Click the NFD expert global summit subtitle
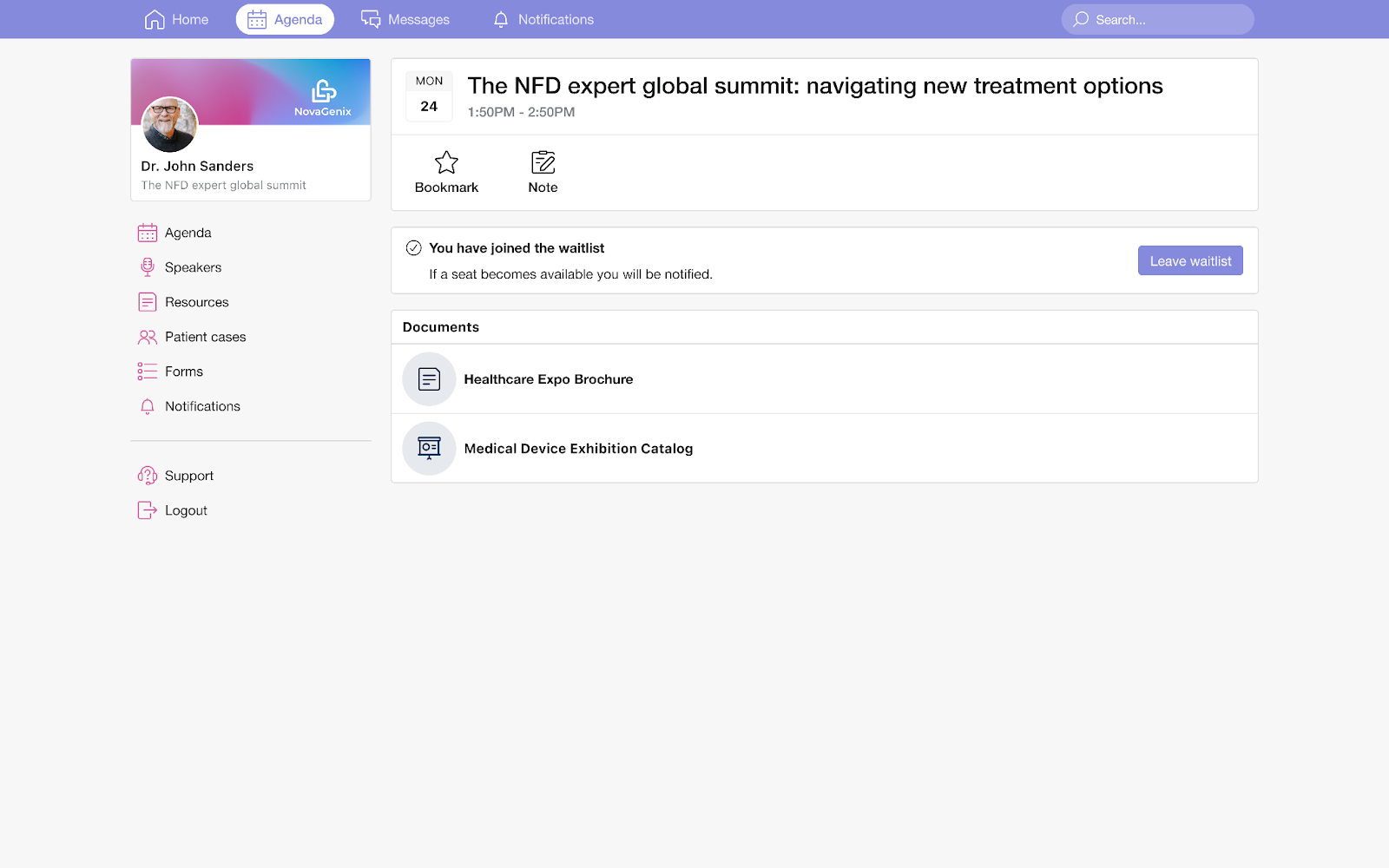The height and width of the screenshot is (868, 1389). coord(223,185)
